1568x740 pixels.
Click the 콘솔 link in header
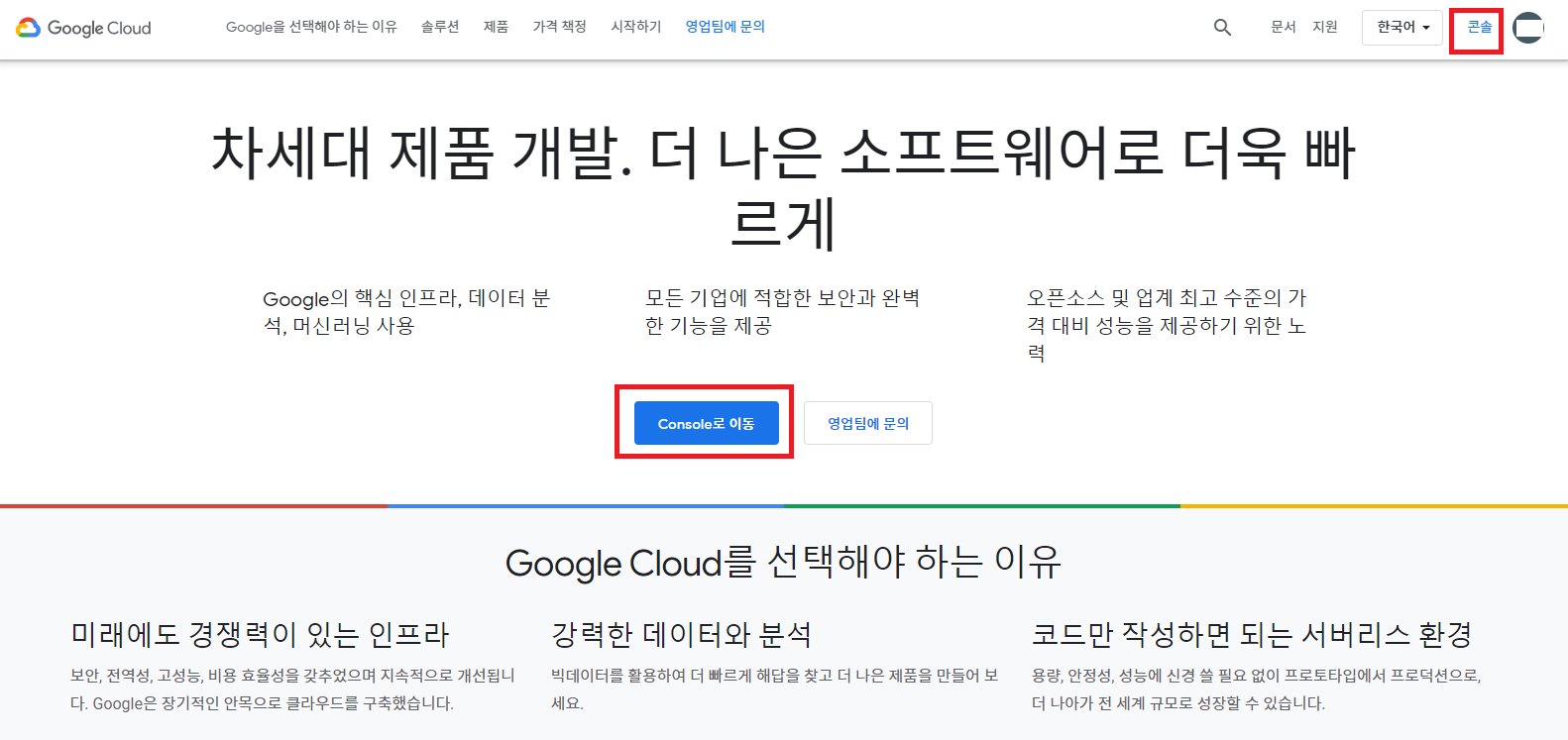pyautogui.click(x=1479, y=27)
